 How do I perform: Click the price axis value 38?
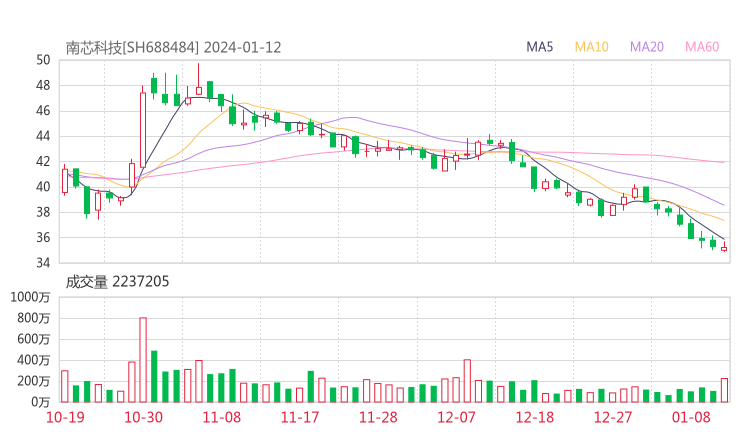[x=43, y=212]
